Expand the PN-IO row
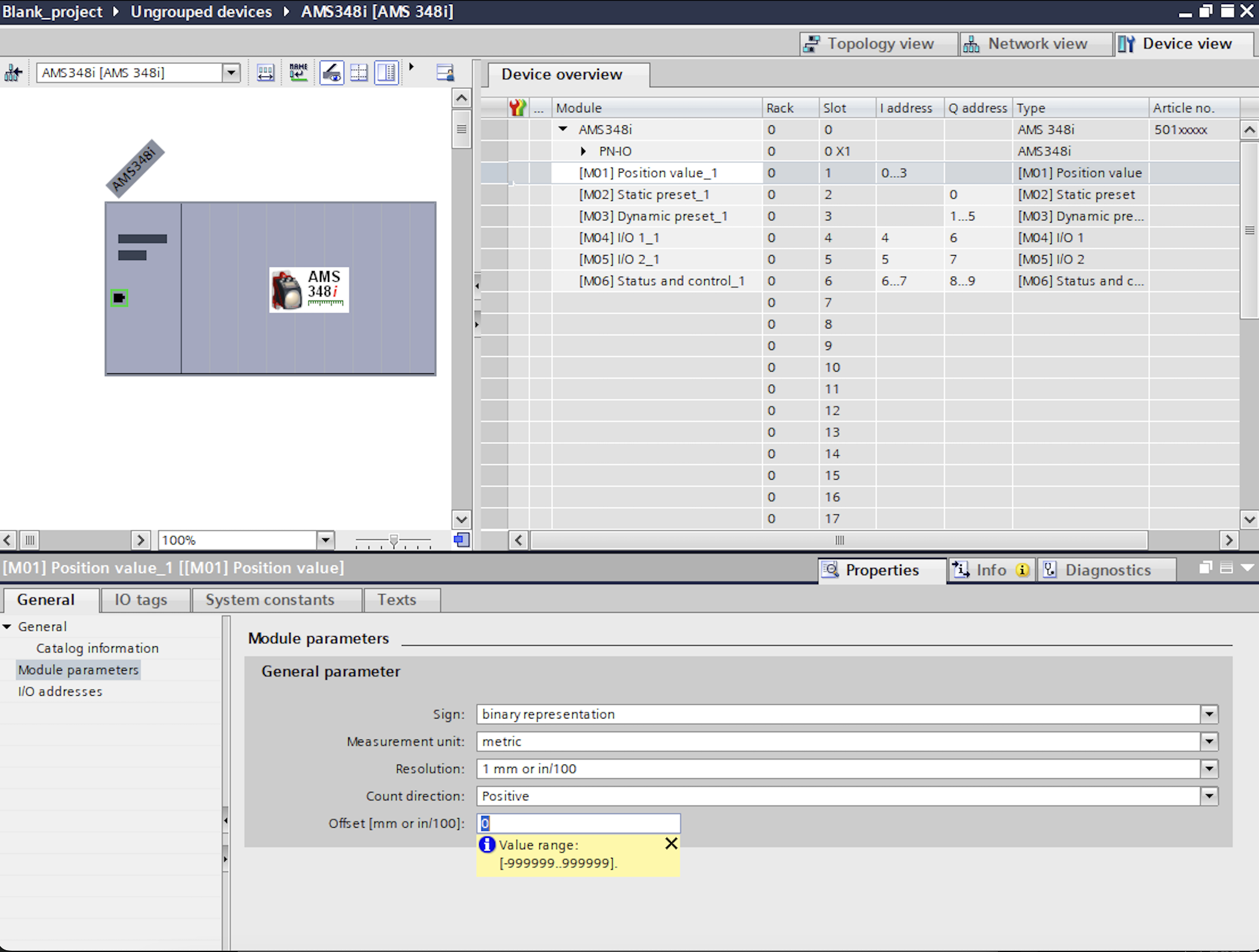This screenshot has width=1259, height=952. click(x=584, y=151)
